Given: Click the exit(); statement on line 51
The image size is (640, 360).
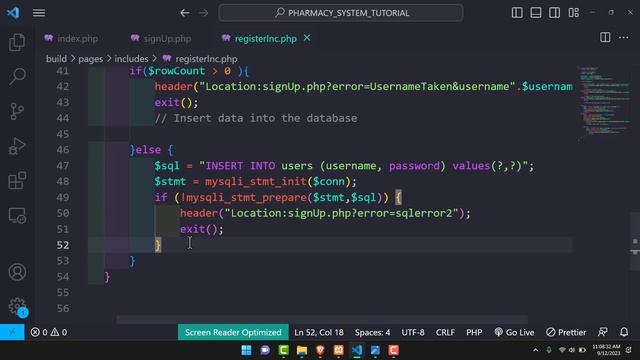Looking at the screenshot, I should click(x=202, y=229).
